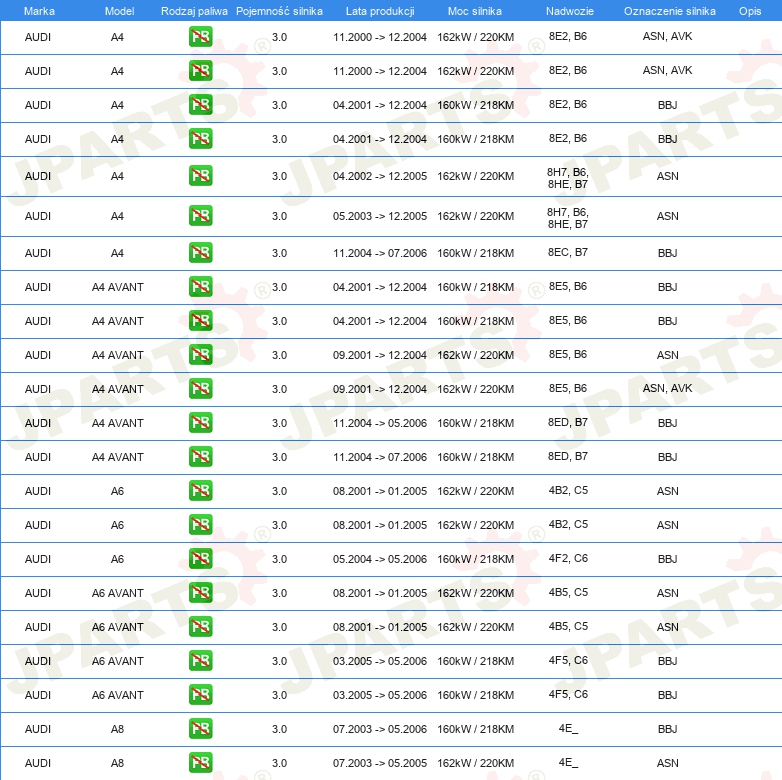782x780 pixels.
Task: Click the Lata produkcji column header
Action: click(x=379, y=11)
